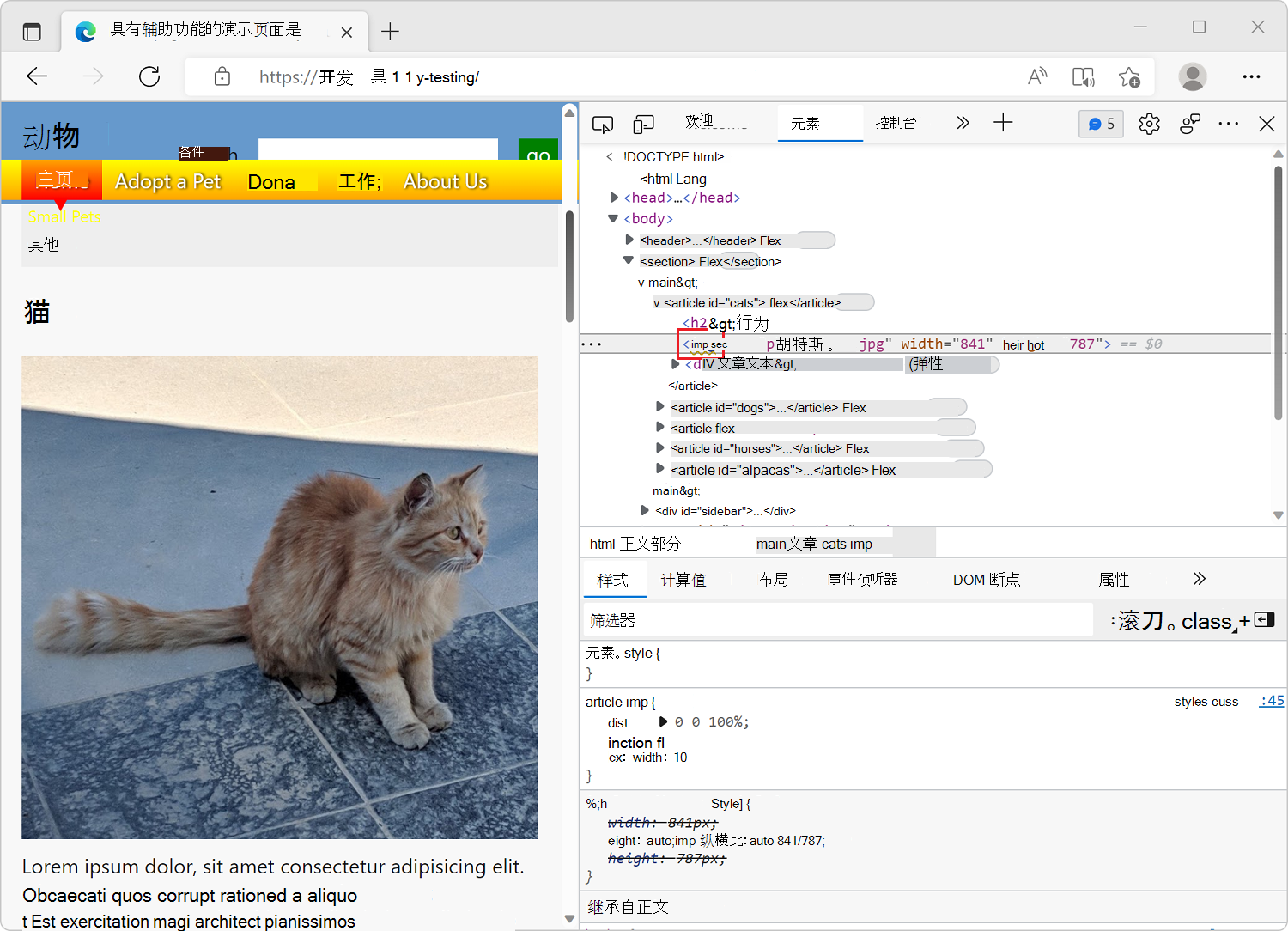This screenshot has height=931, width=1288.
Task: Add new style rule plus icon
Action: [1244, 621]
